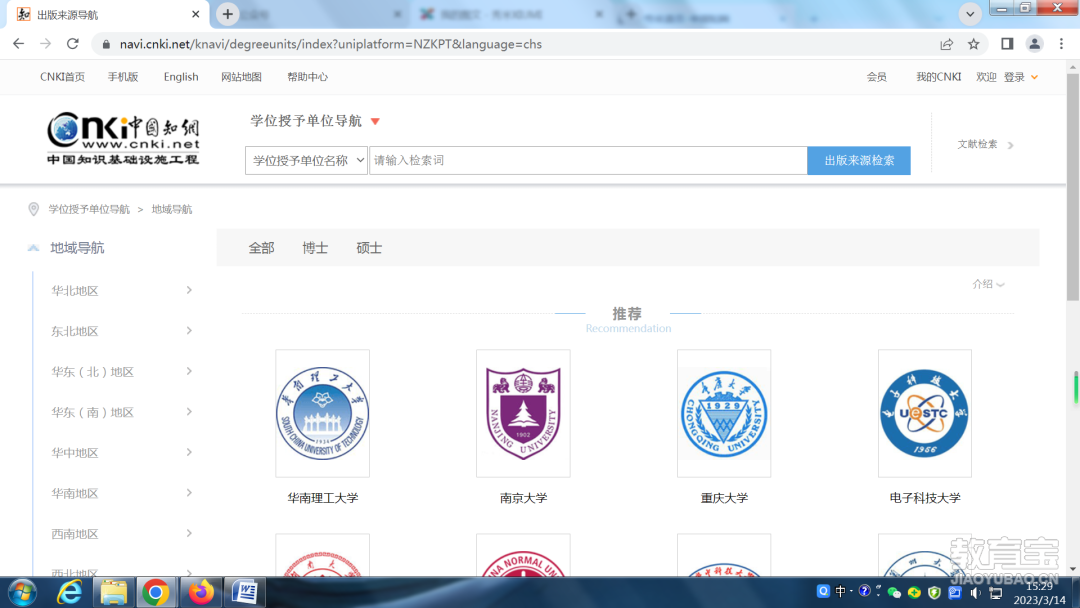Click the 华南理工大学 name text
This screenshot has width=1080, height=608.
coord(323,498)
